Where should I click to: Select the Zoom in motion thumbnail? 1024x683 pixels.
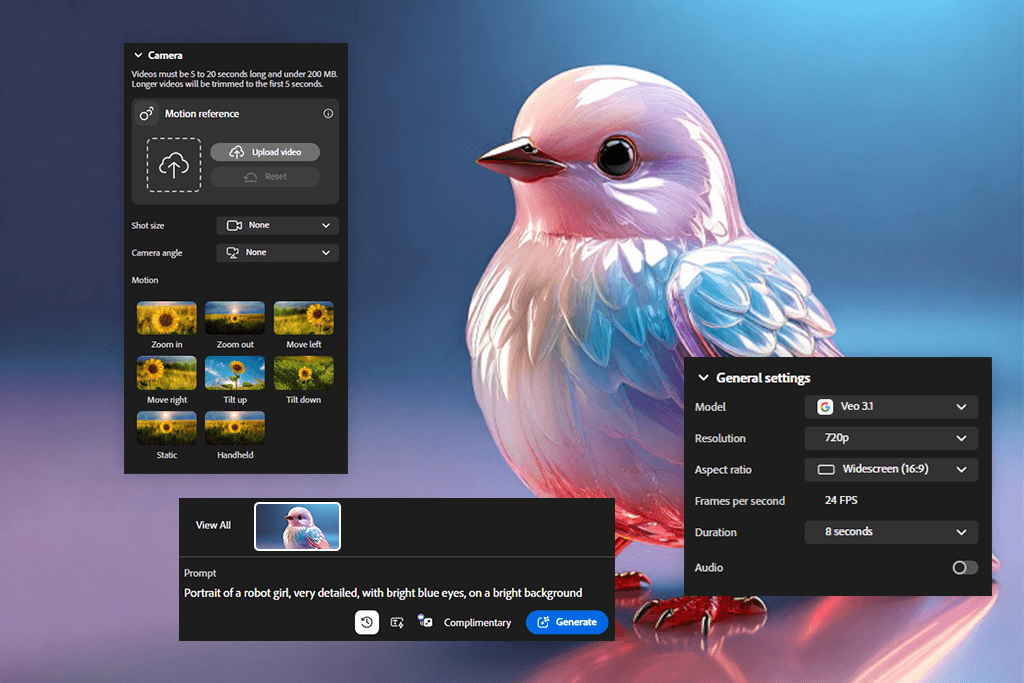167,318
